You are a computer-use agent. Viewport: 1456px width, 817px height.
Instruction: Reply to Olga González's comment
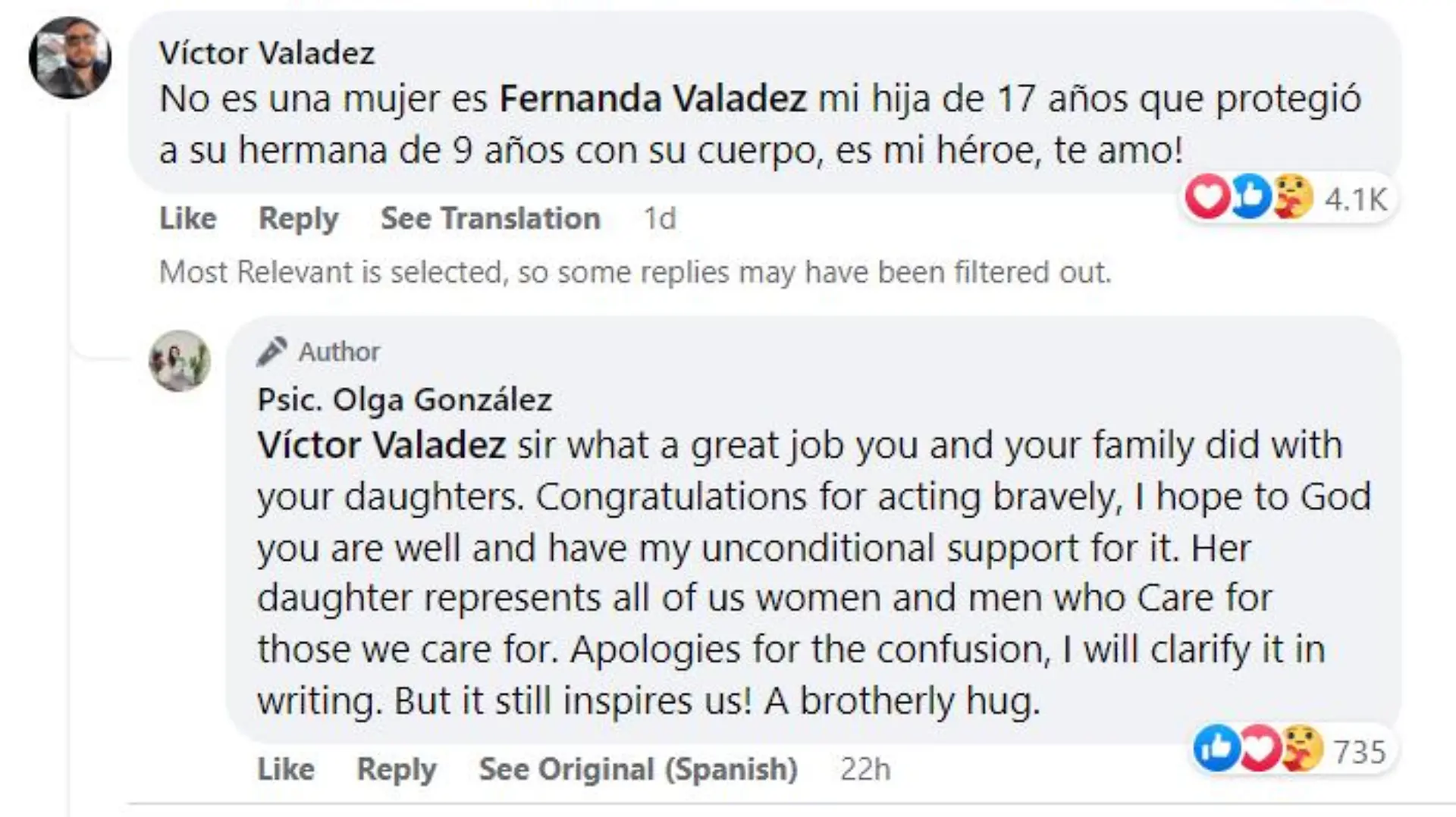[397, 769]
